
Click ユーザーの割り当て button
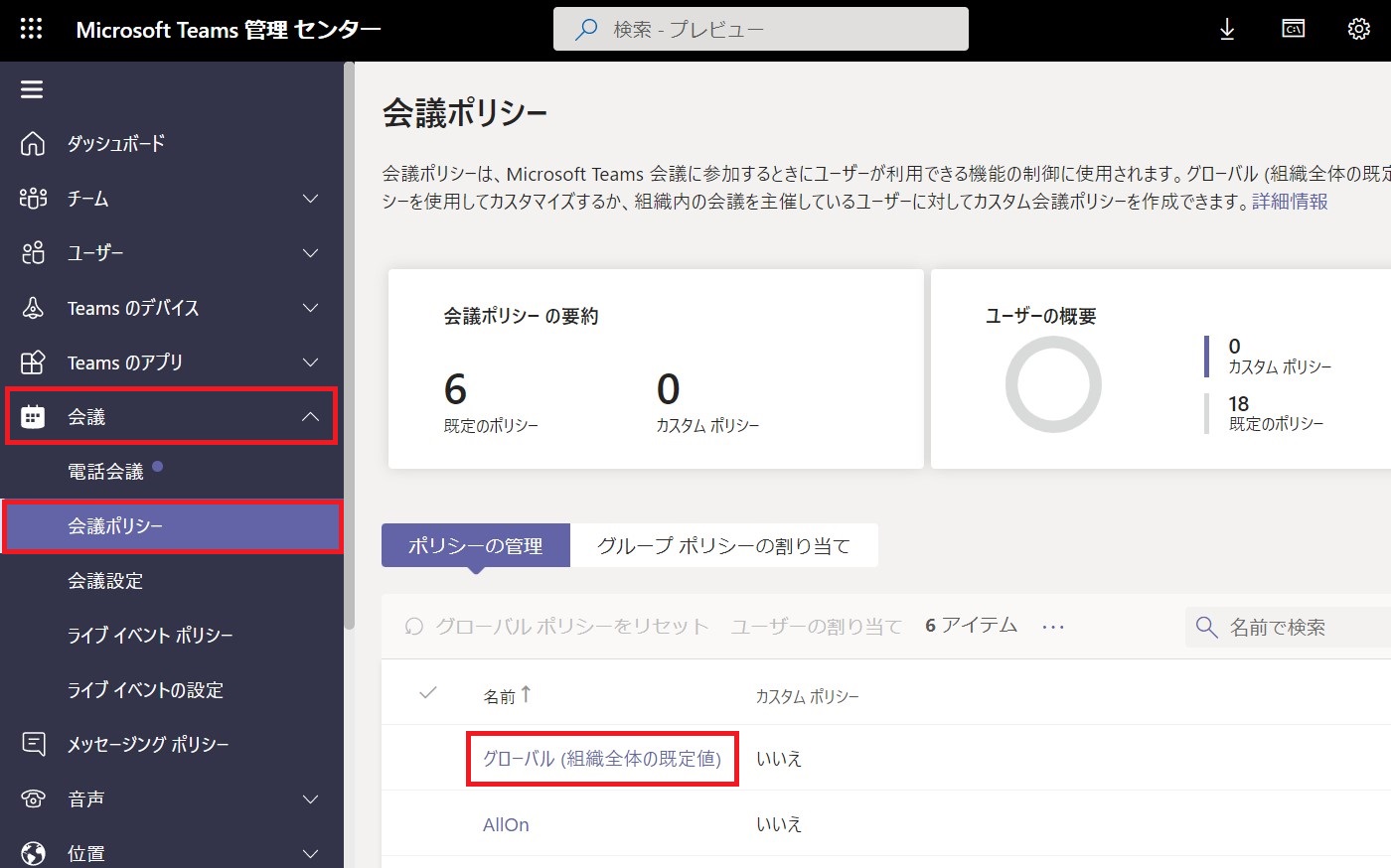(816, 627)
